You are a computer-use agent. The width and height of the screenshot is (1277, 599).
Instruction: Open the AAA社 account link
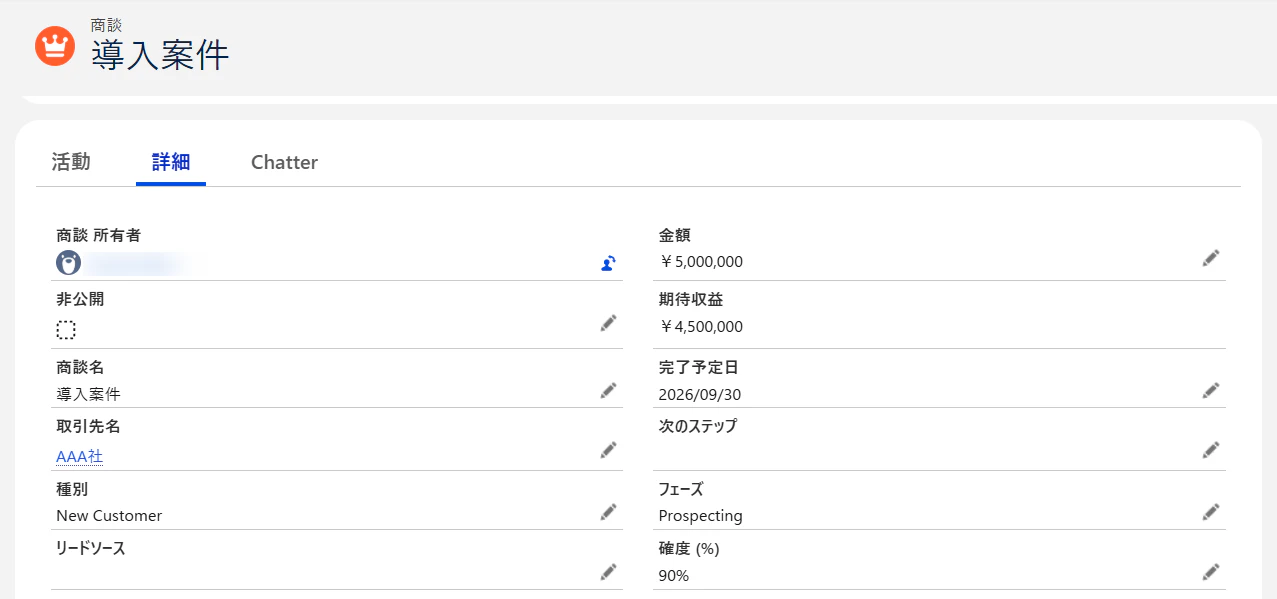coord(80,456)
